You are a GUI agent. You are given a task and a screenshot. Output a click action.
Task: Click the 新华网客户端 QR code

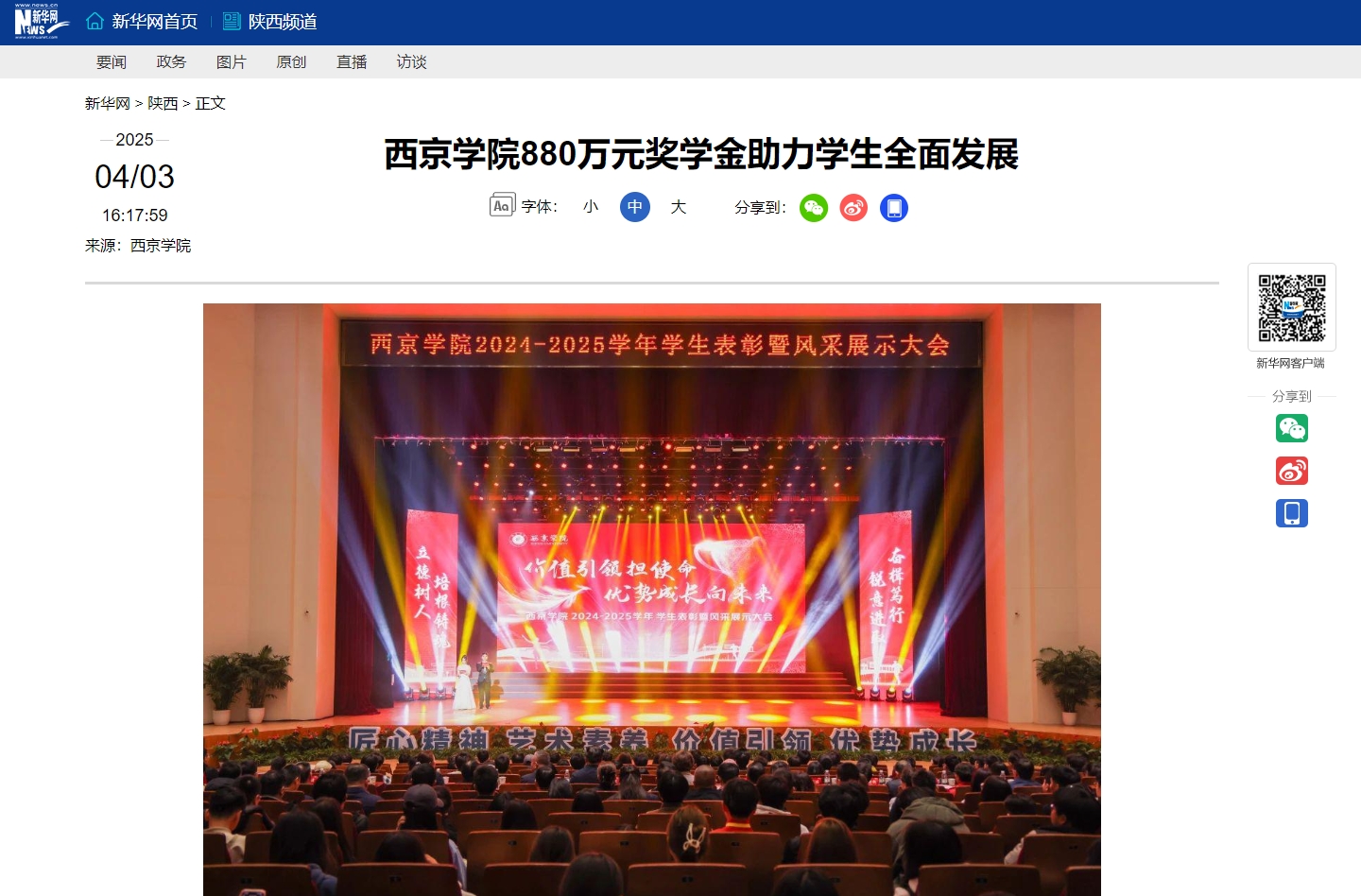[1292, 307]
